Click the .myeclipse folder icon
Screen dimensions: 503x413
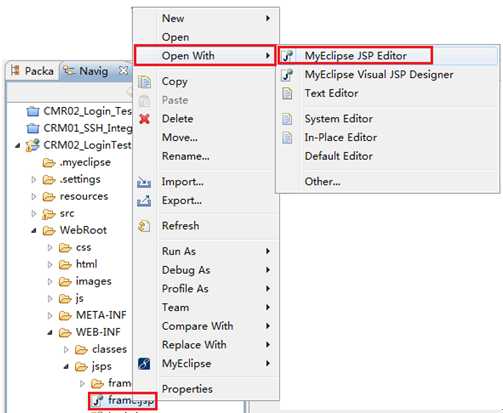(49, 163)
